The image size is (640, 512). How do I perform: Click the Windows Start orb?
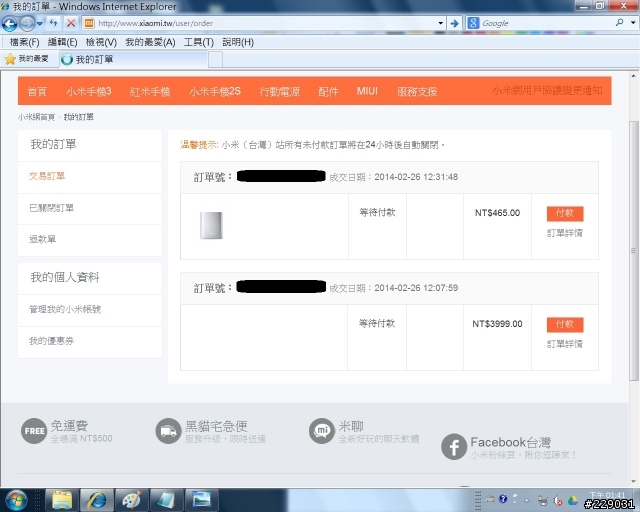tap(15, 500)
